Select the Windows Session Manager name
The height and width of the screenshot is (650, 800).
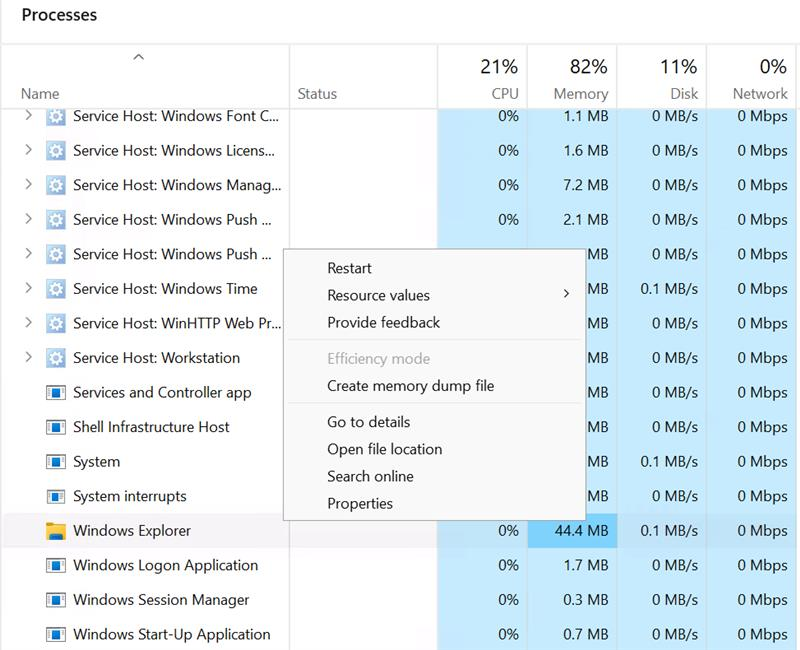(161, 600)
